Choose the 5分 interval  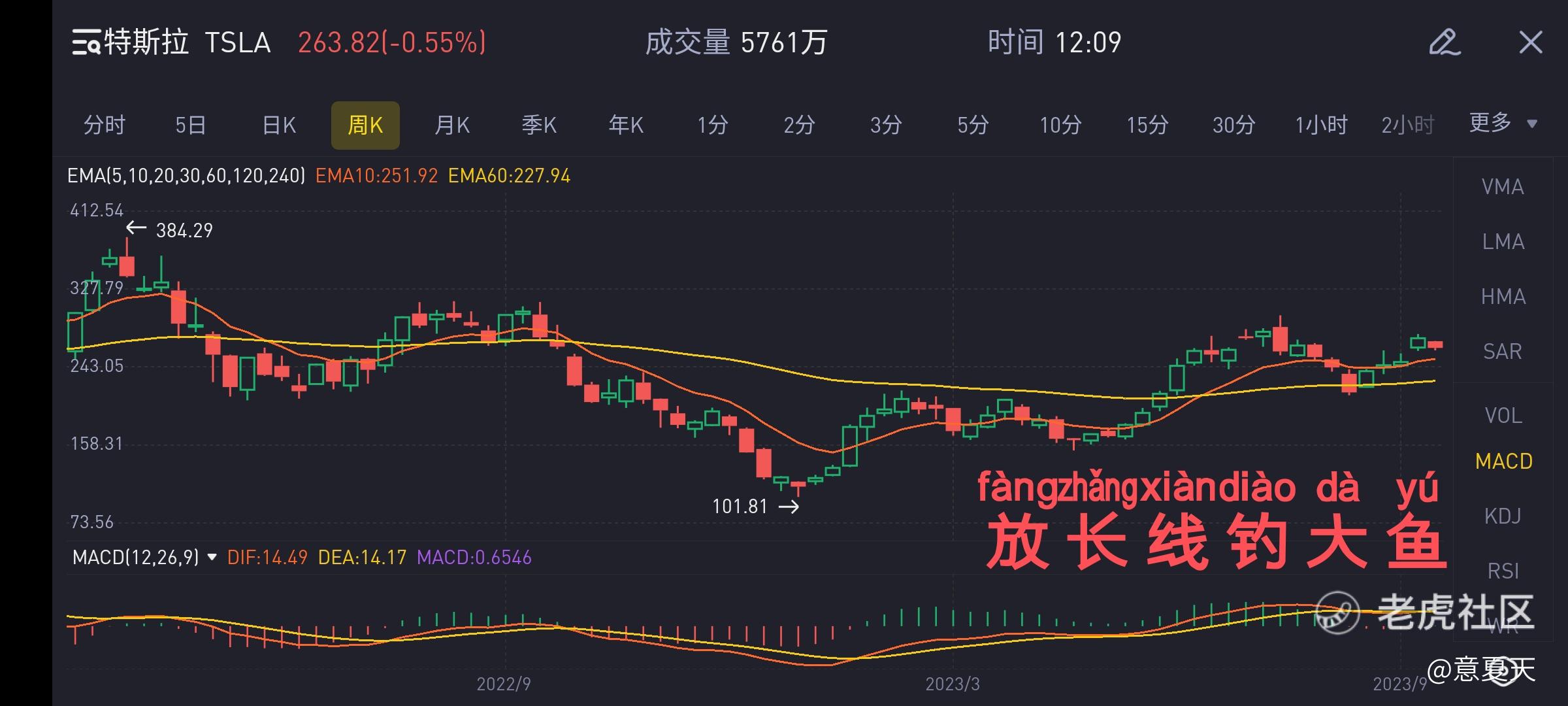click(973, 124)
